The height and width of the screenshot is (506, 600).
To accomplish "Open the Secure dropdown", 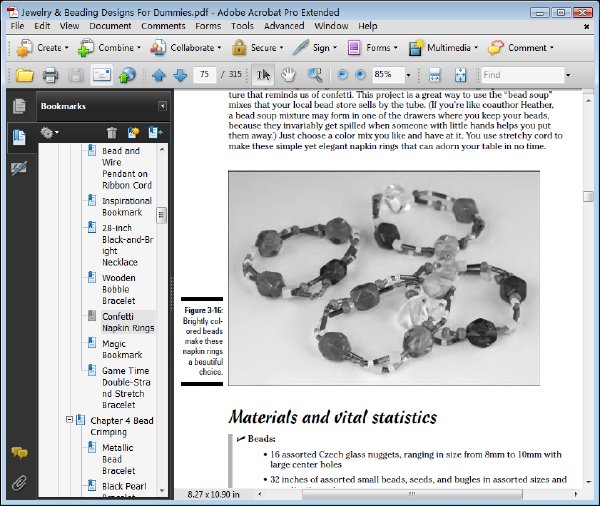I will (x=258, y=48).
